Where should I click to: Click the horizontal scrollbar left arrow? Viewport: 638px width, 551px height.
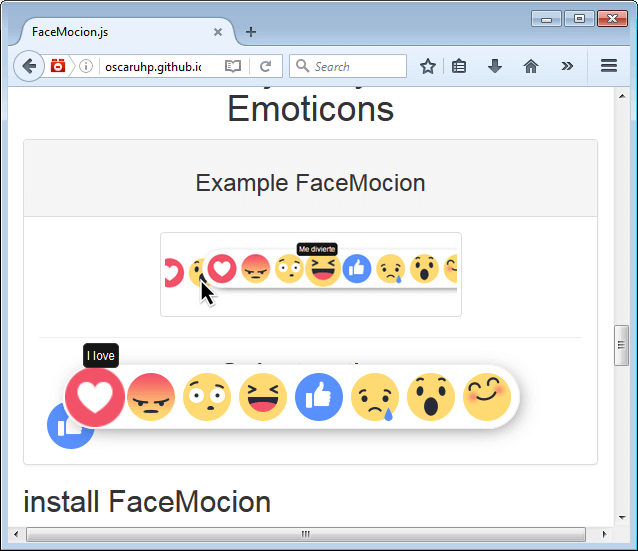click(x=16, y=534)
